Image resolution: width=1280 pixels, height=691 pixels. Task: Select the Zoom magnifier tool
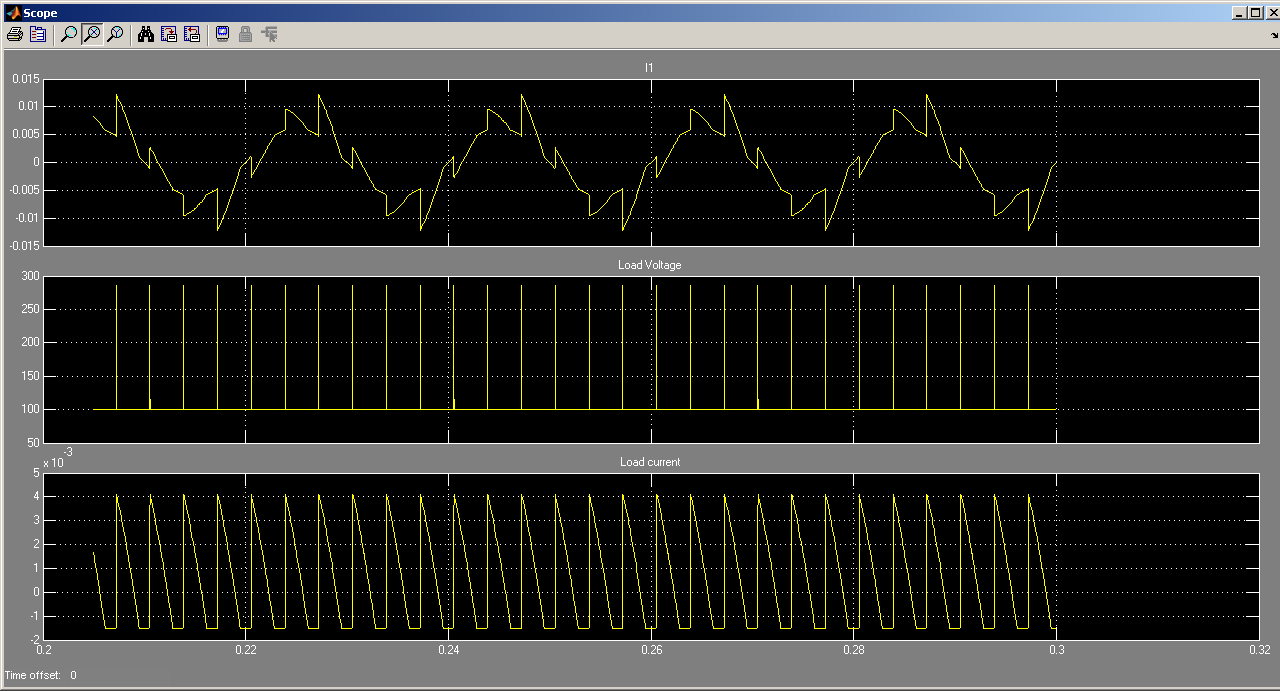(69, 34)
